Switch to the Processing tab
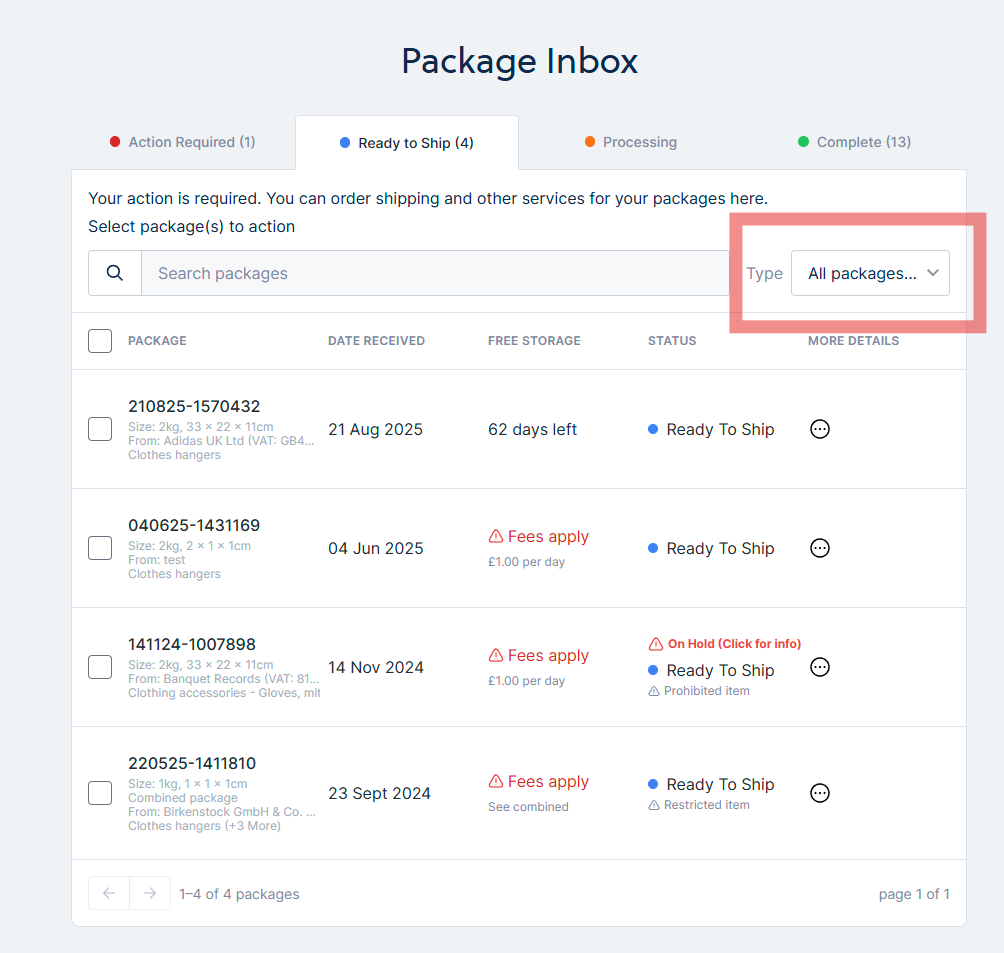This screenshot has width=1004, height=953. 631,142
